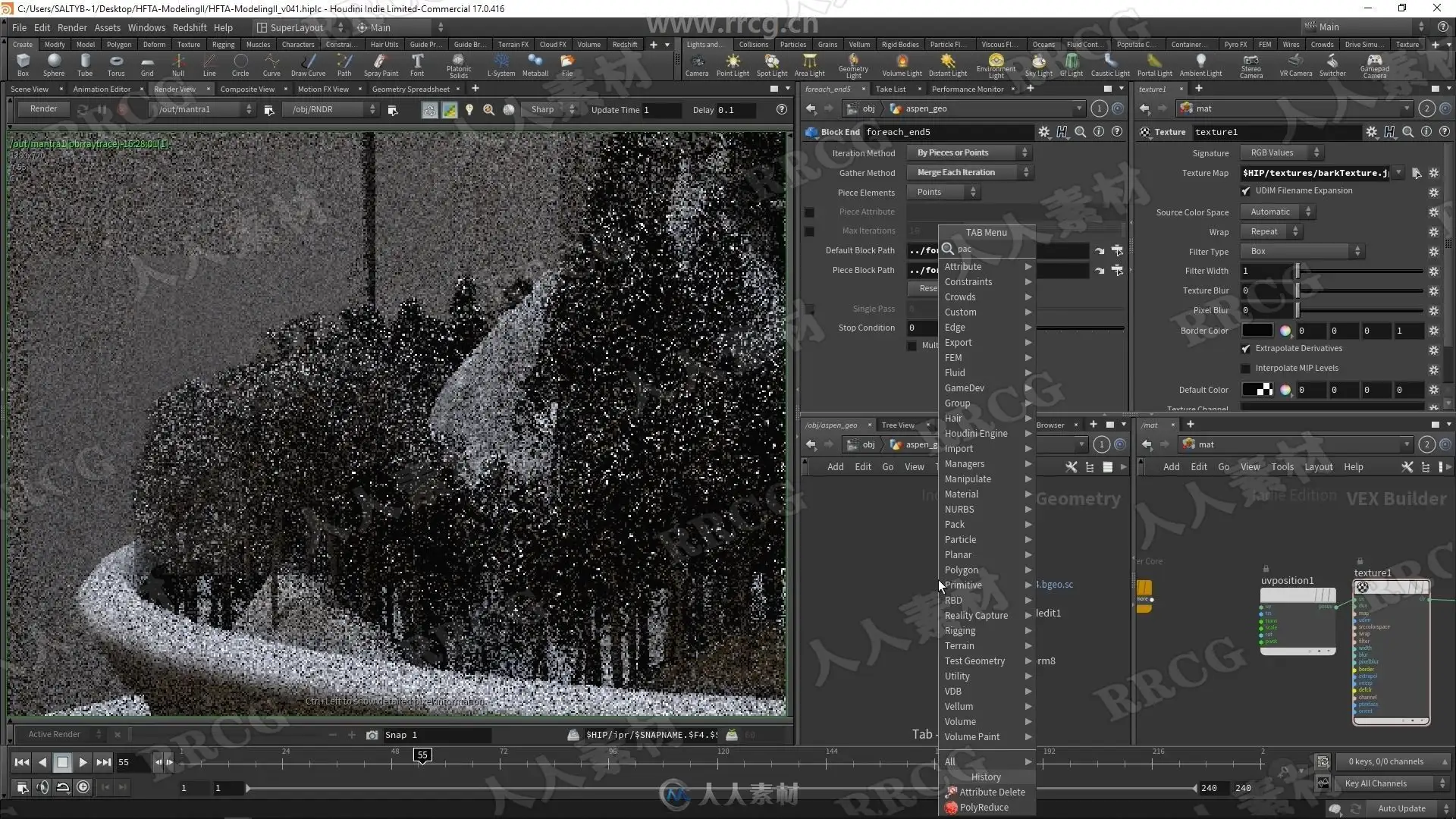The height and width of the screenshot is (819, 1456).
Task: Expand the Gather Method dropdown
Action: point(969,173)
